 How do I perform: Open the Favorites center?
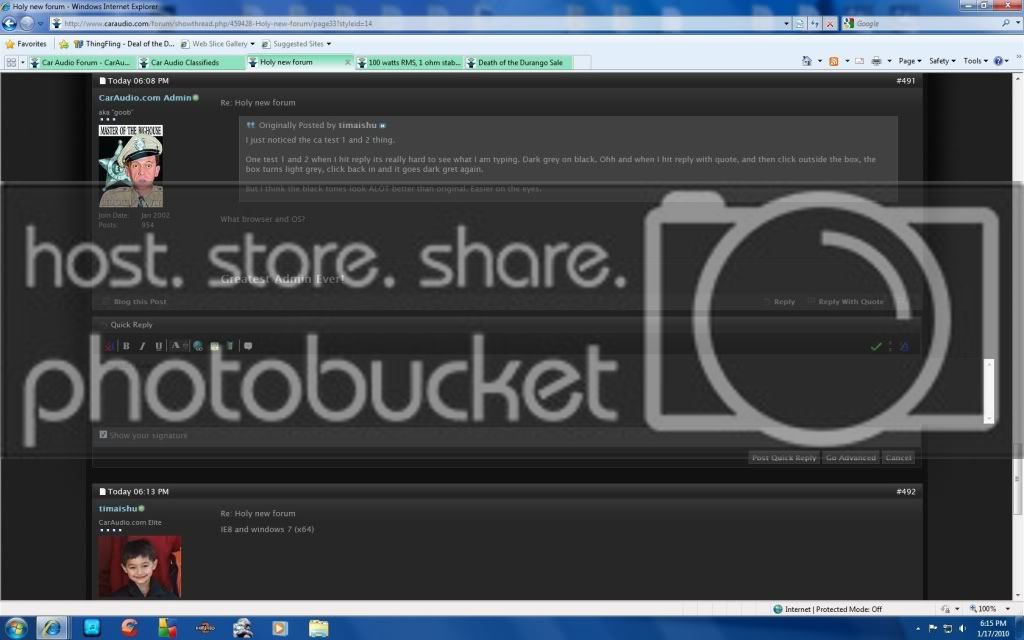tap(26, 44)
